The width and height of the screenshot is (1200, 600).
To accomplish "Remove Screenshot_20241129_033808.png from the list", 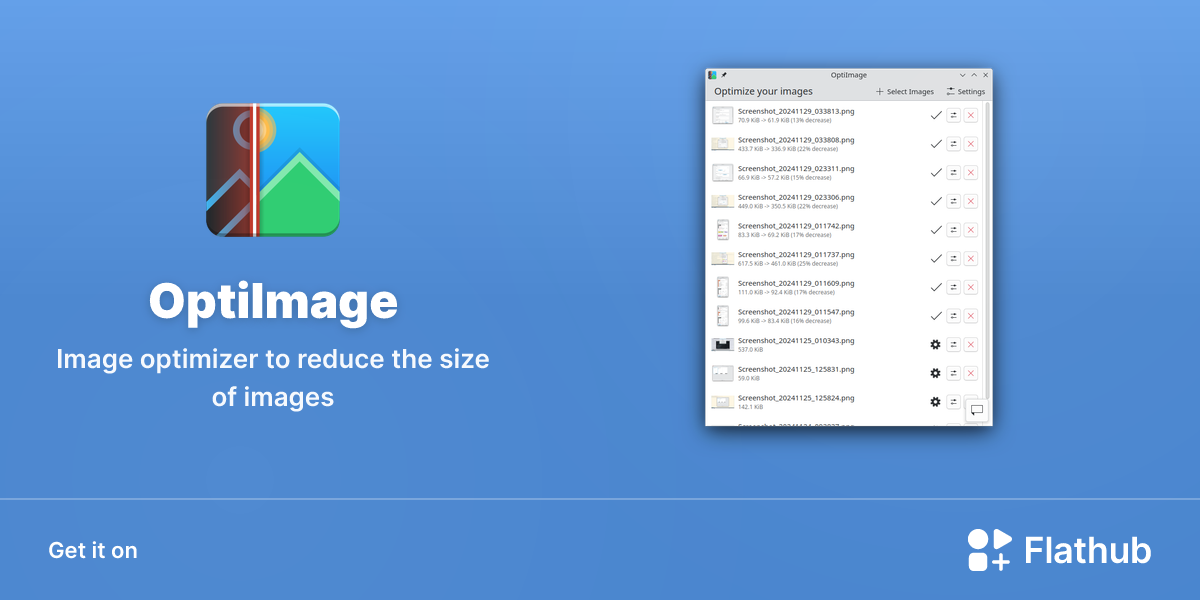I will 971,144.
